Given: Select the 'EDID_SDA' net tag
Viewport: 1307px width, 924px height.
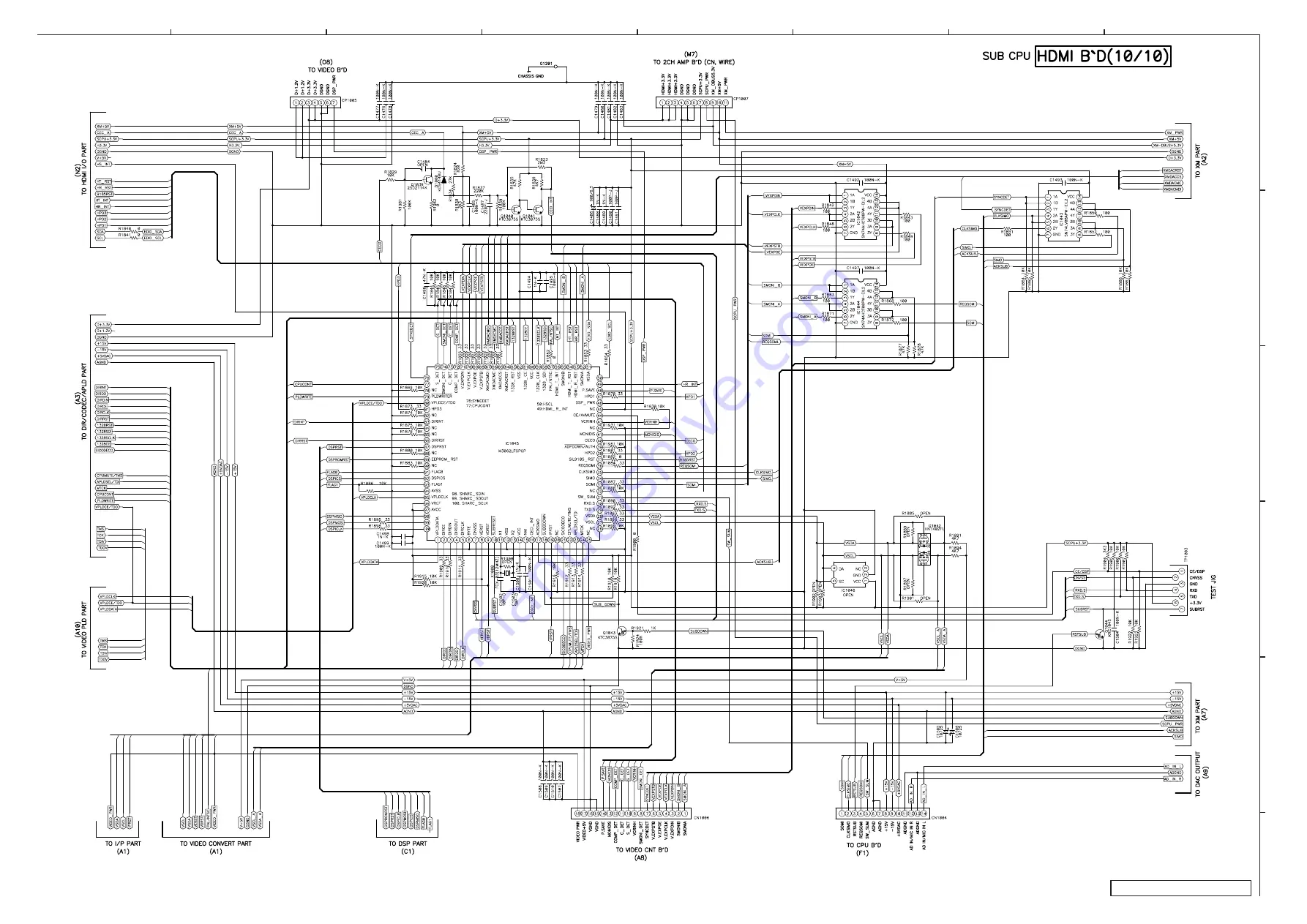Looking at the screenshot, I should [152, 231].
